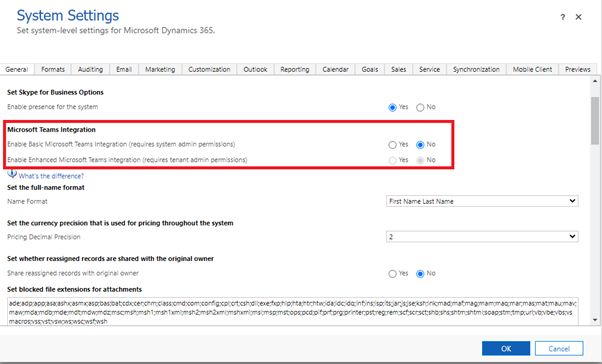Select Yes for Basic Microsoft Teams Integration

(x=392, y=145)
